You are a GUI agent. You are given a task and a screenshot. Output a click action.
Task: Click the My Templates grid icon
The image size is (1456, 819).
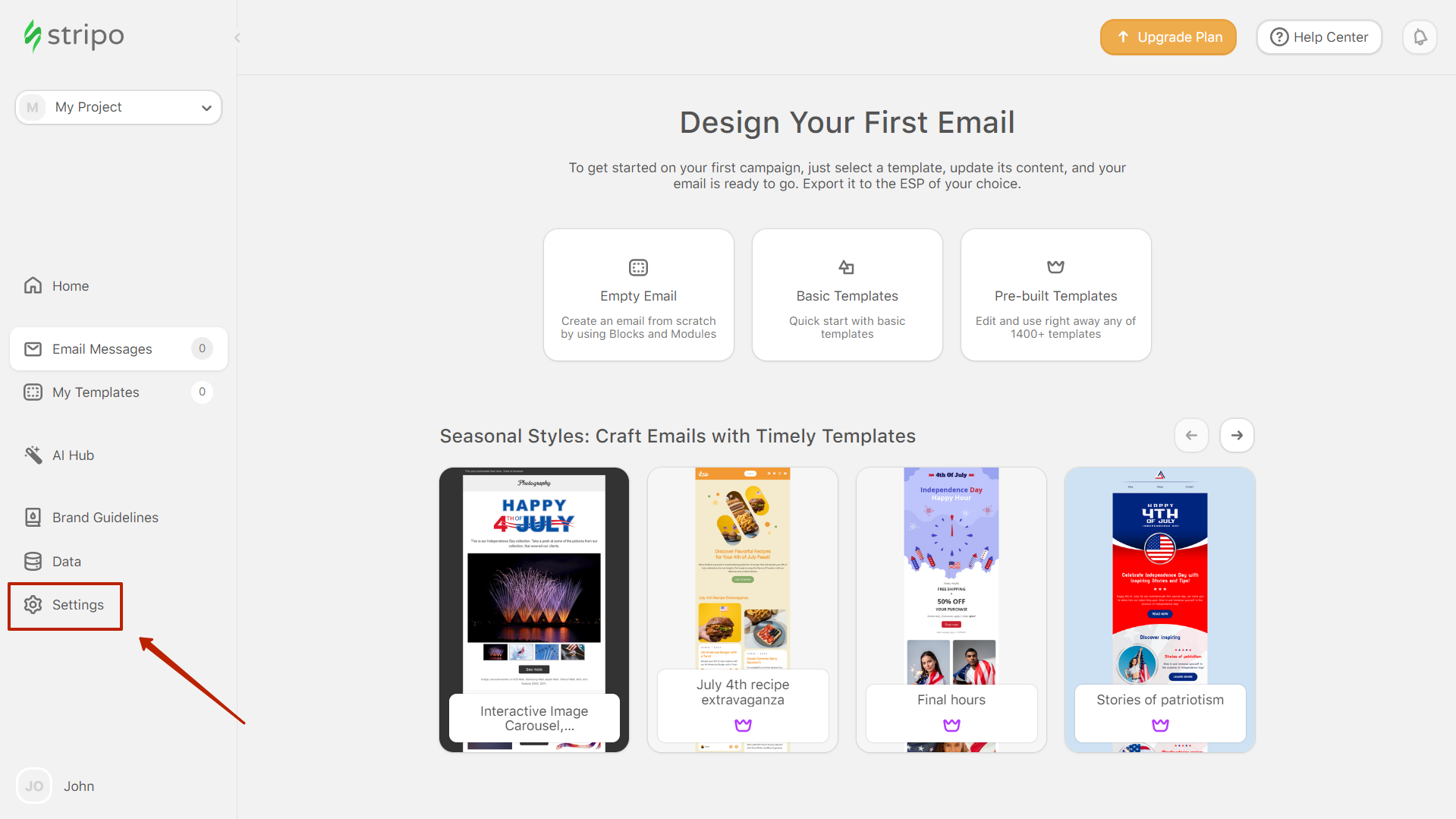(x=33, y=392)
